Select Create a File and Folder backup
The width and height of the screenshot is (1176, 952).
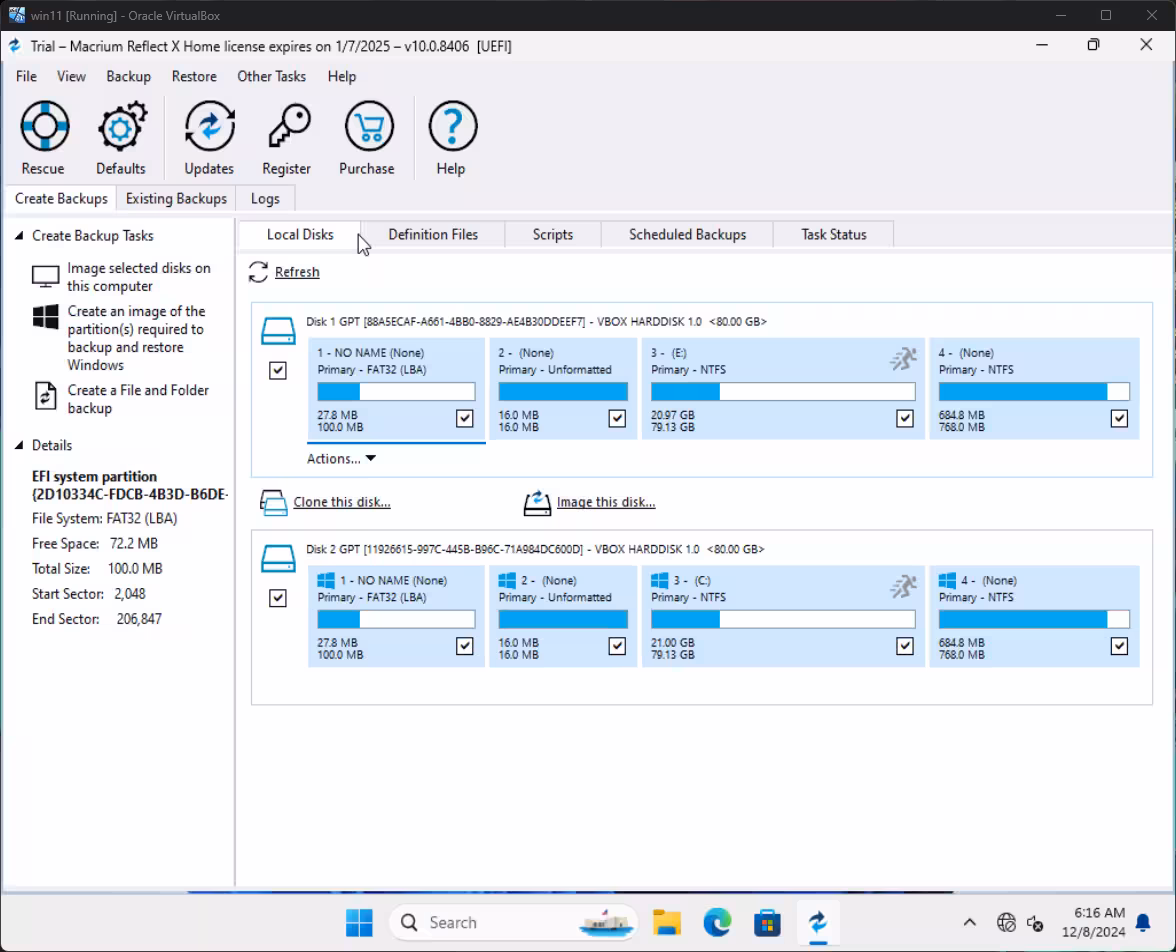pyautogui.click(x=138, y=399)
